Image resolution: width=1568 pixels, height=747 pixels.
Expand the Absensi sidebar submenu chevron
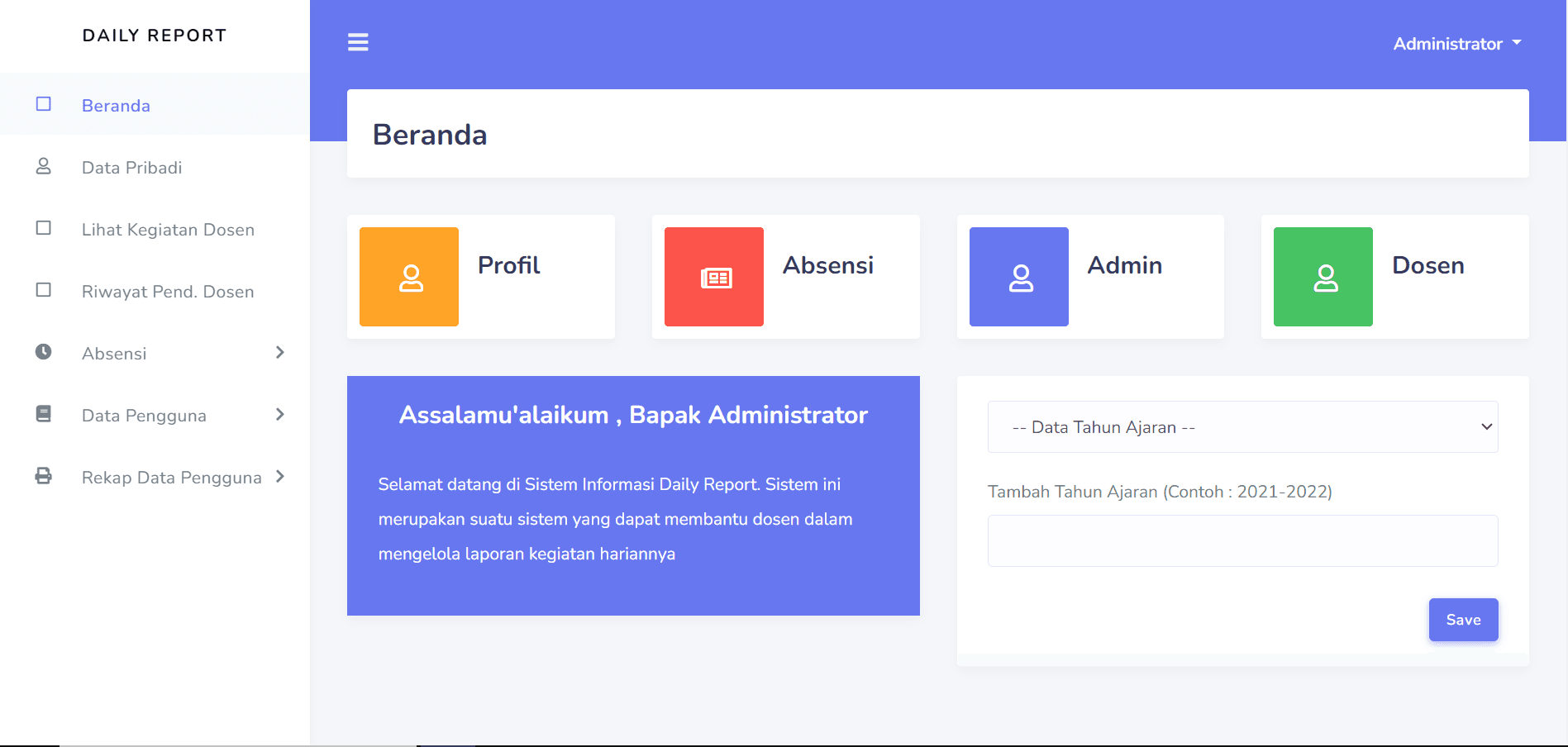point(280,353)
